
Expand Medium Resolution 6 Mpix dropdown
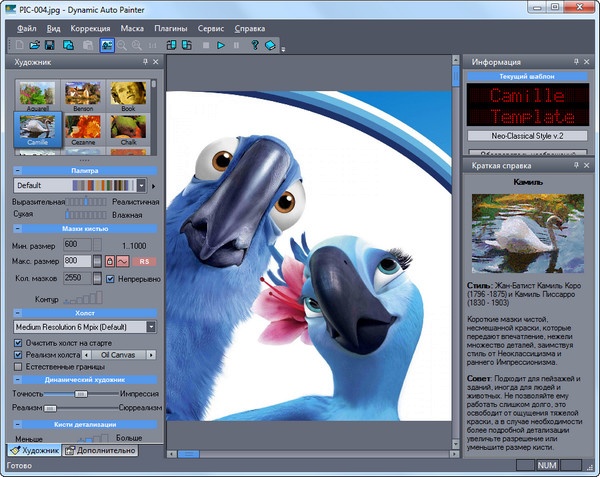pyautogui.click(x=151, y=326)
